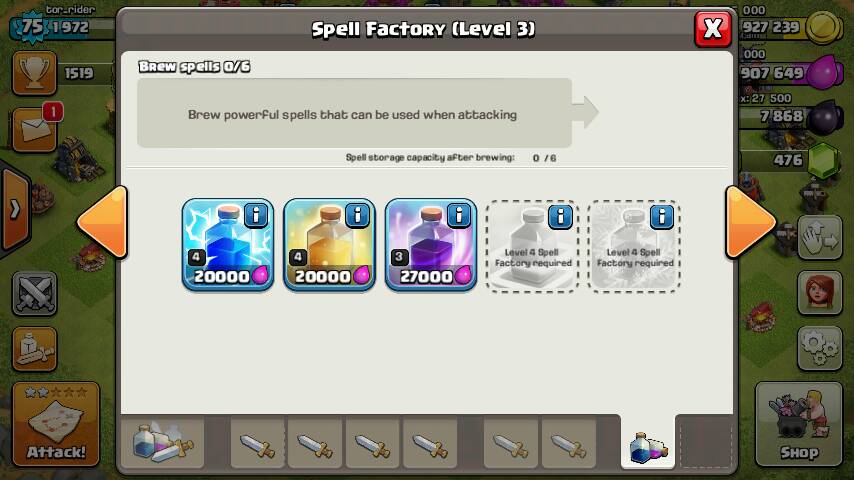View info on second locked spell
Screen dimensions: 854x480
[x=662, y=217]
